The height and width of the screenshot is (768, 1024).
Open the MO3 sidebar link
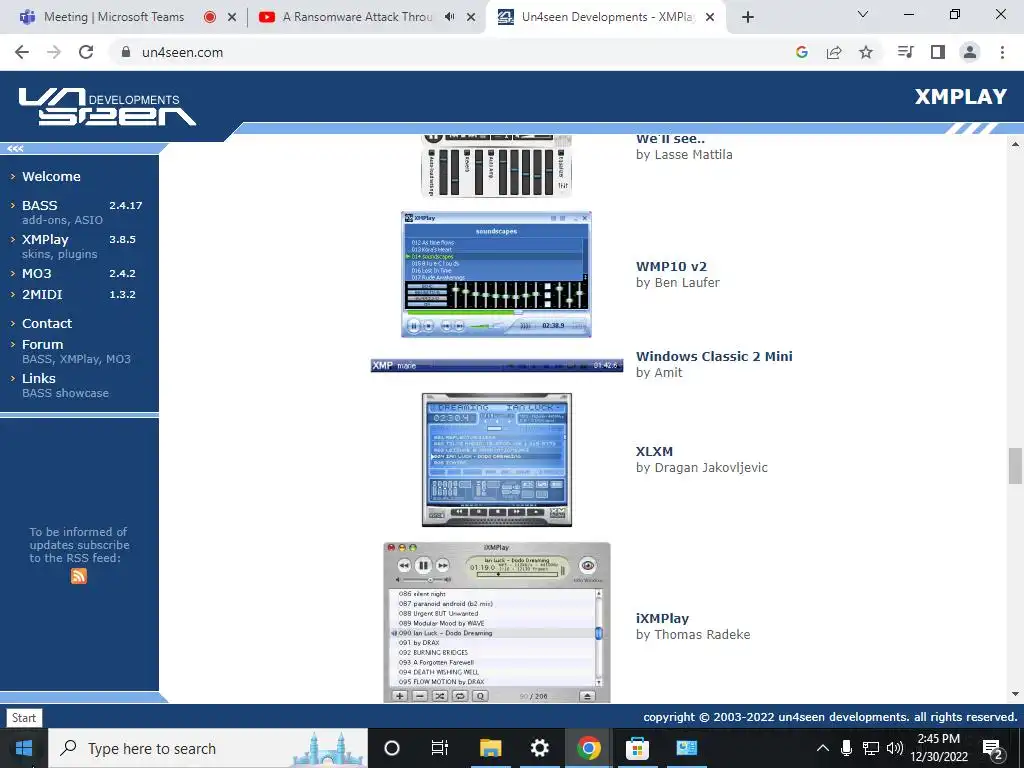37,273
